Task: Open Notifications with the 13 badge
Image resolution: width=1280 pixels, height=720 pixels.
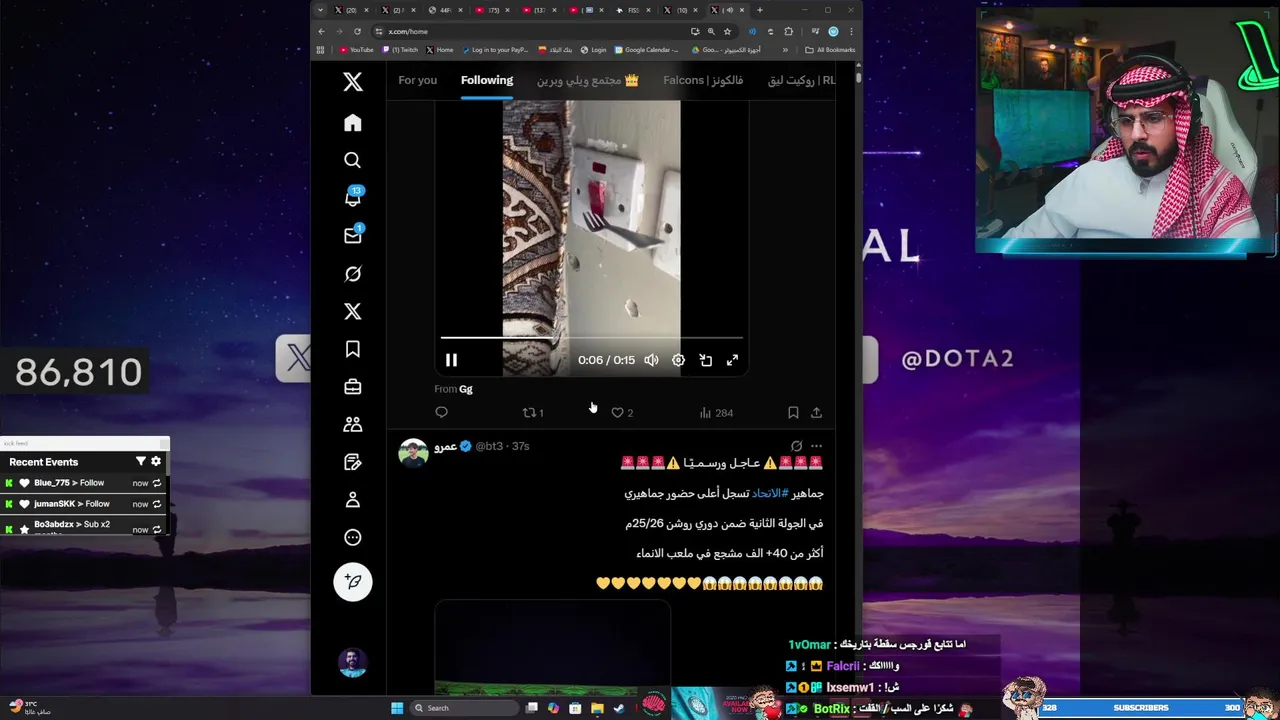Action: (353, 197)
